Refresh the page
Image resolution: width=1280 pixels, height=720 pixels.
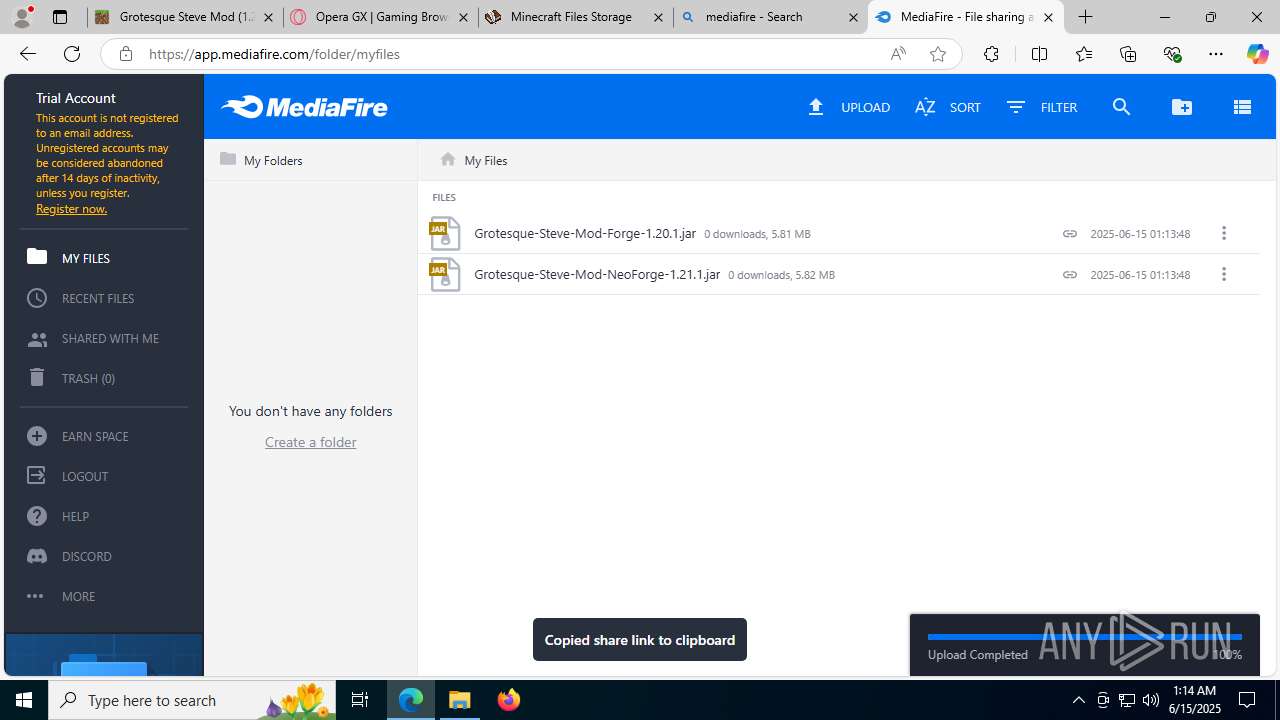[x=72, y=54]
